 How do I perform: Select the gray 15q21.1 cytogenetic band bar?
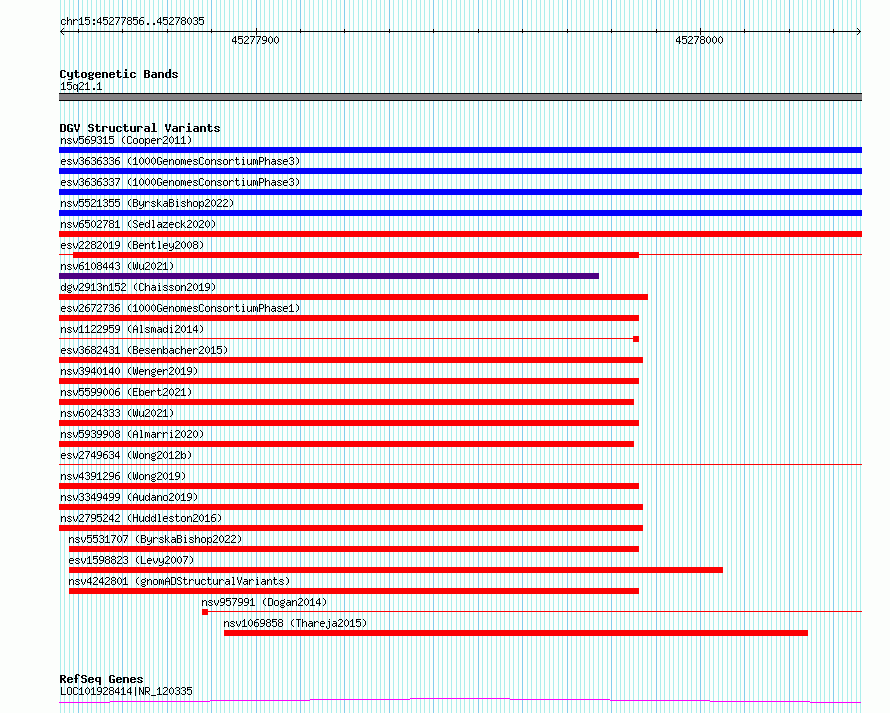[x=460, y=97]
